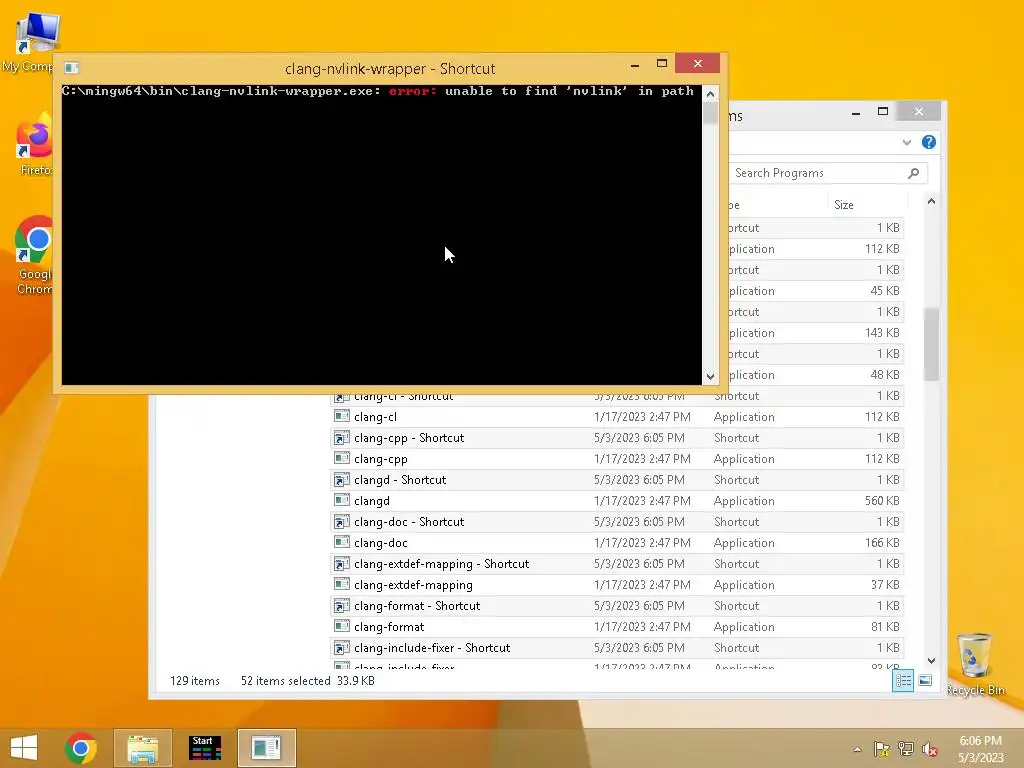Click inside the Search Programs field

pos(816,173)
